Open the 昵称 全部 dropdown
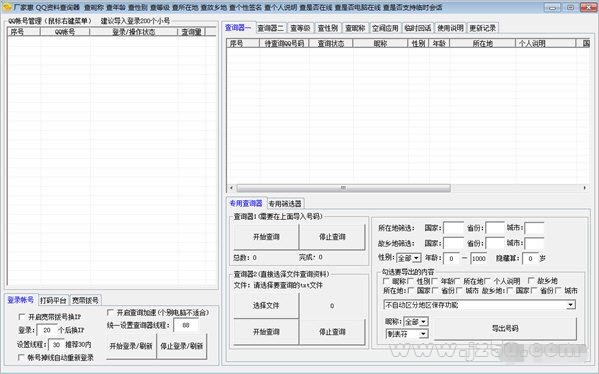 pyautogui.click(x=416, y=322)
